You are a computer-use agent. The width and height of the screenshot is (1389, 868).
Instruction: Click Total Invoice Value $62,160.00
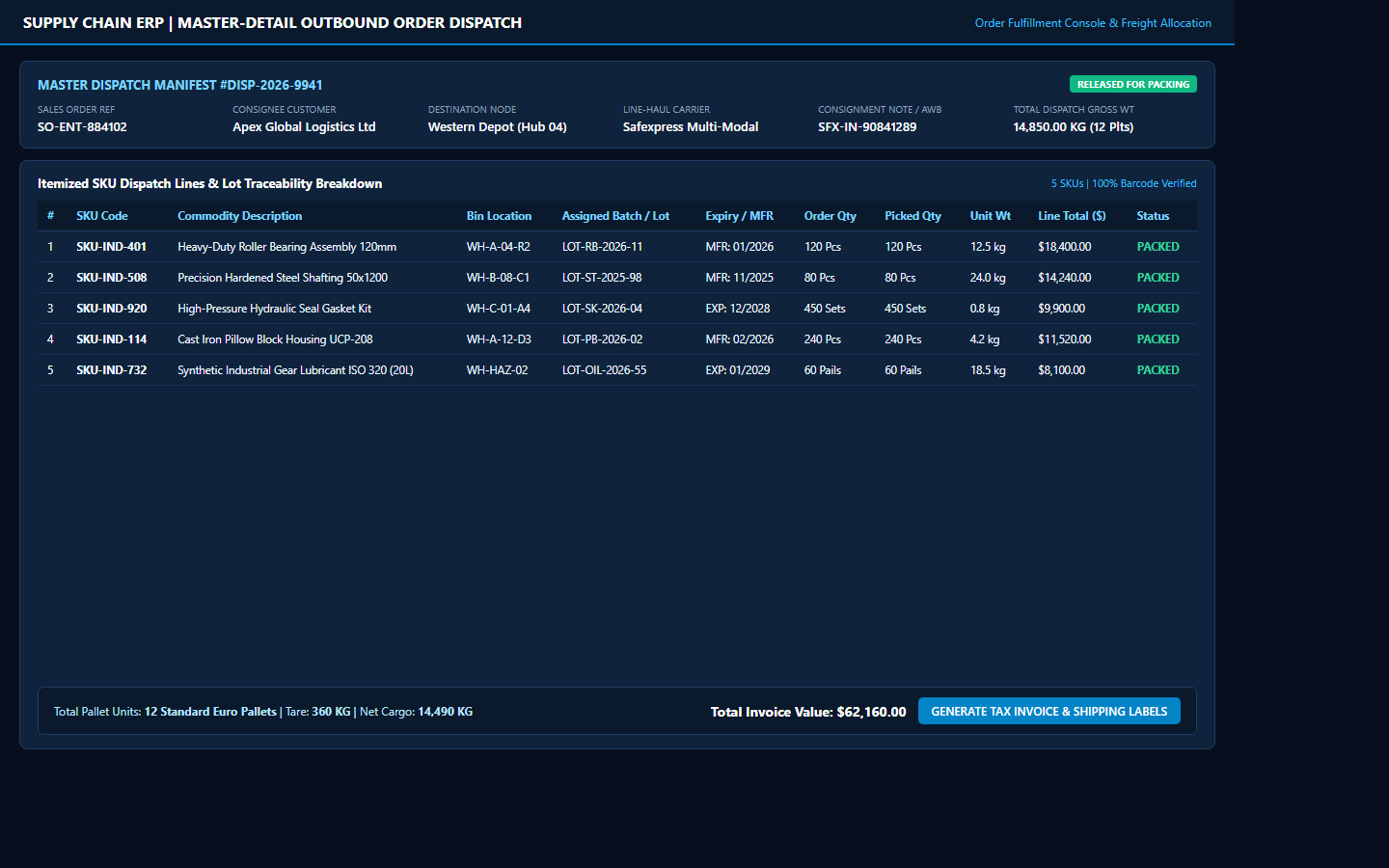pos(808,712)
